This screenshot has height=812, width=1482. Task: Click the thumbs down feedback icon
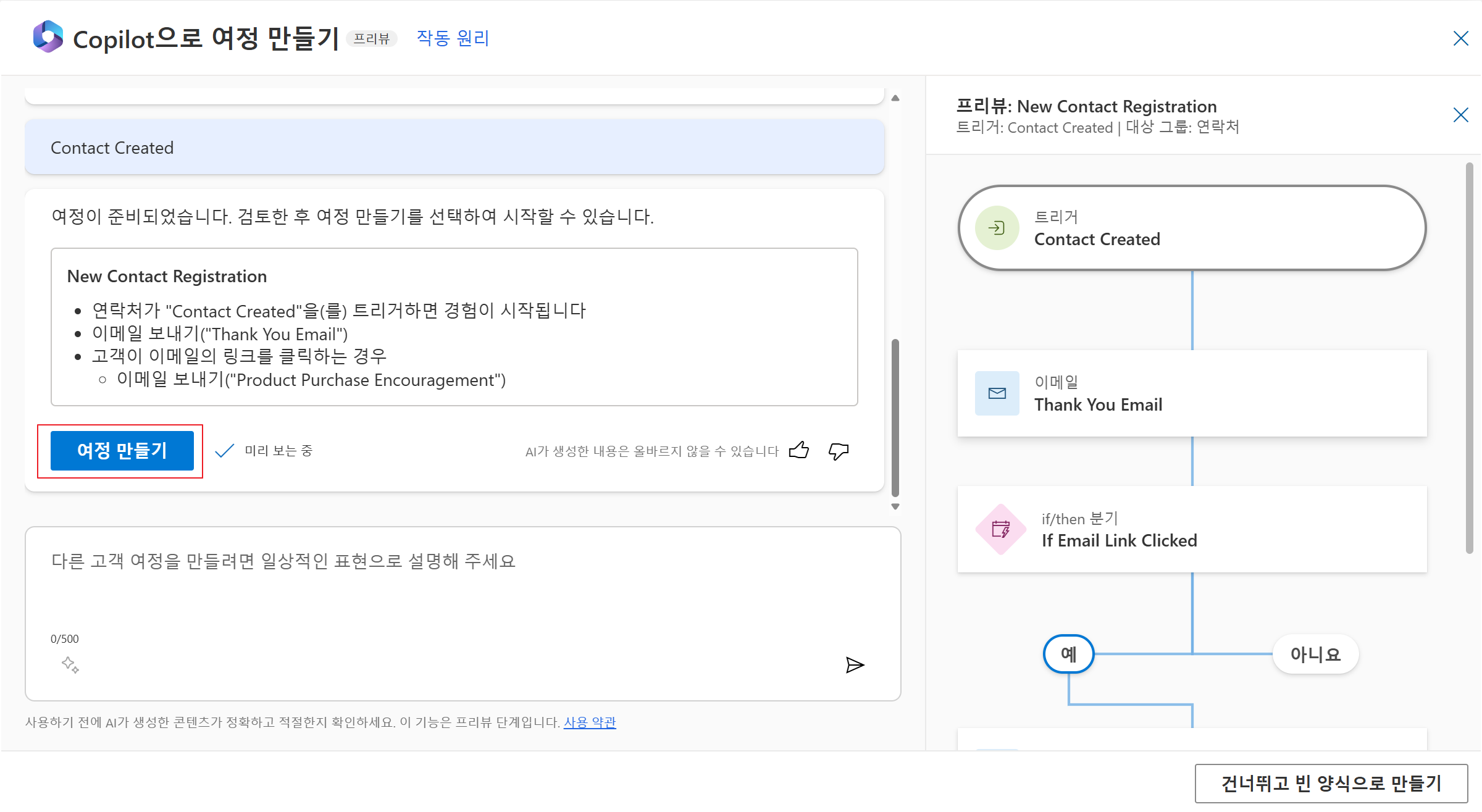838,451
